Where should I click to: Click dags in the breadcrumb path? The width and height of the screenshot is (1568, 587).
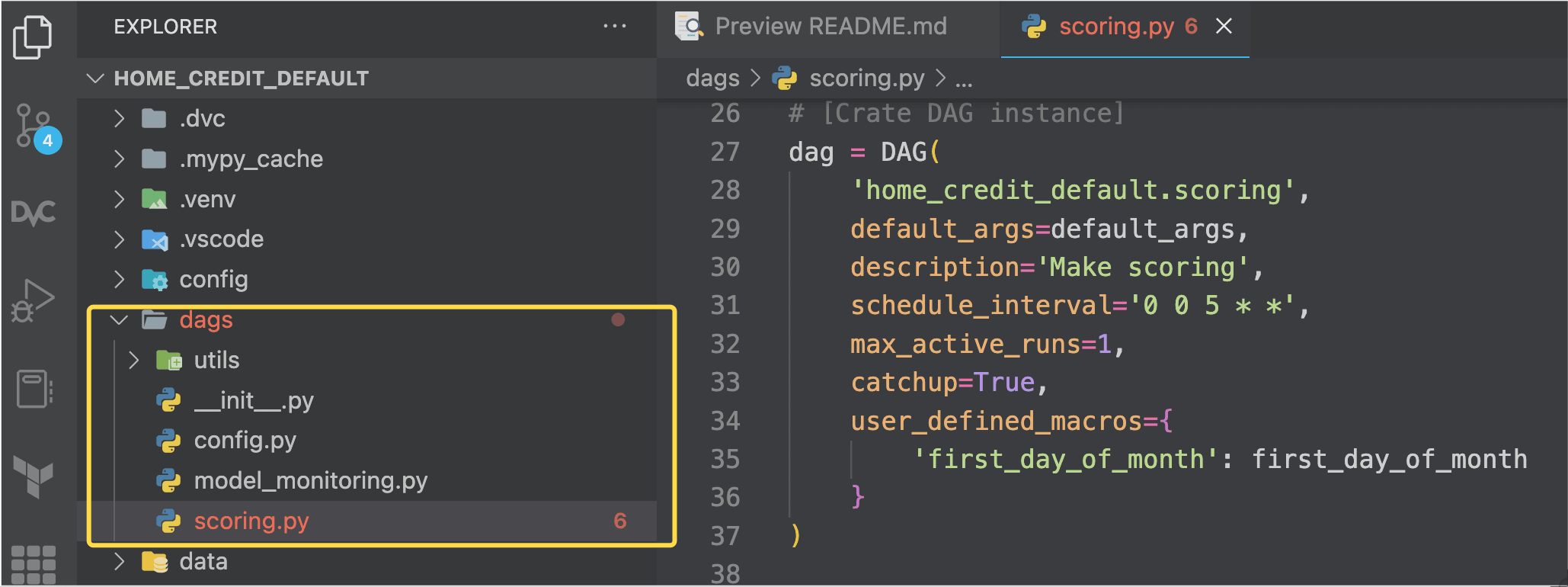point(712,79)
